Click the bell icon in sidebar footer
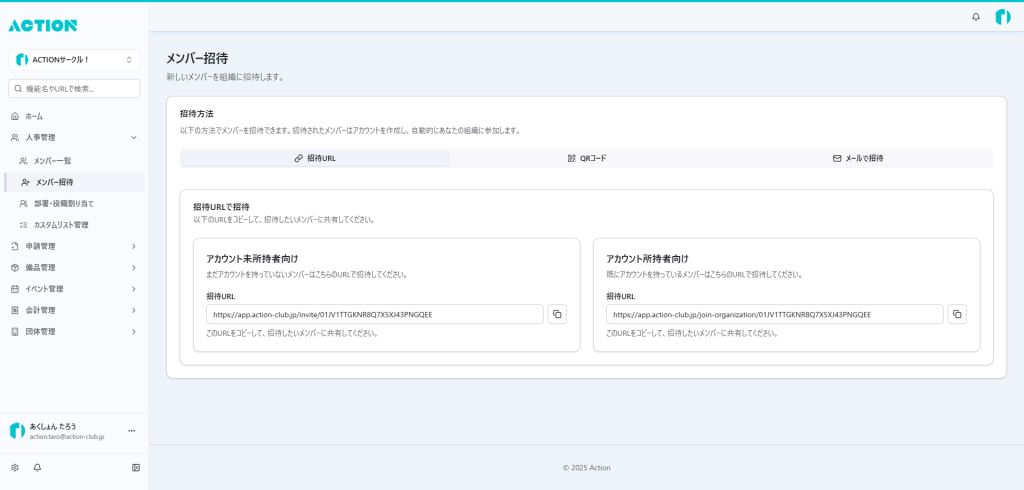1024x490 pixels. pyautogui.click(x=37, y=467)
